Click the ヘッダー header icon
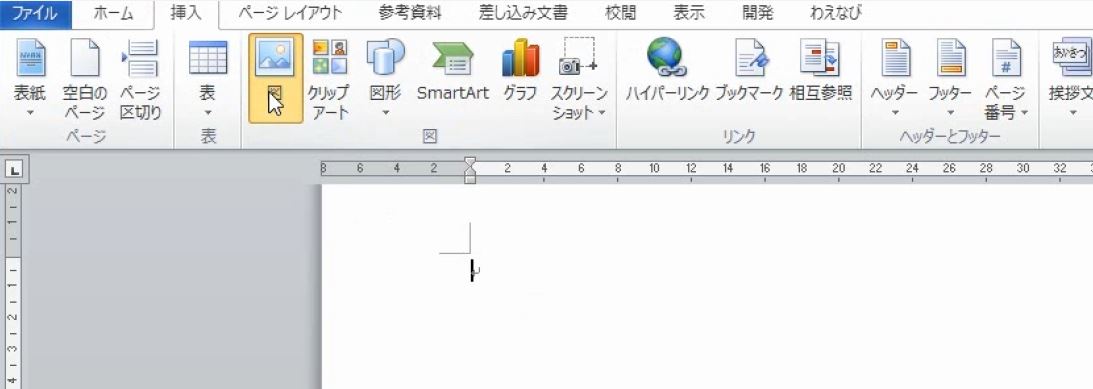Viewport: 1093px width, 389px height. tap(896, 58)
